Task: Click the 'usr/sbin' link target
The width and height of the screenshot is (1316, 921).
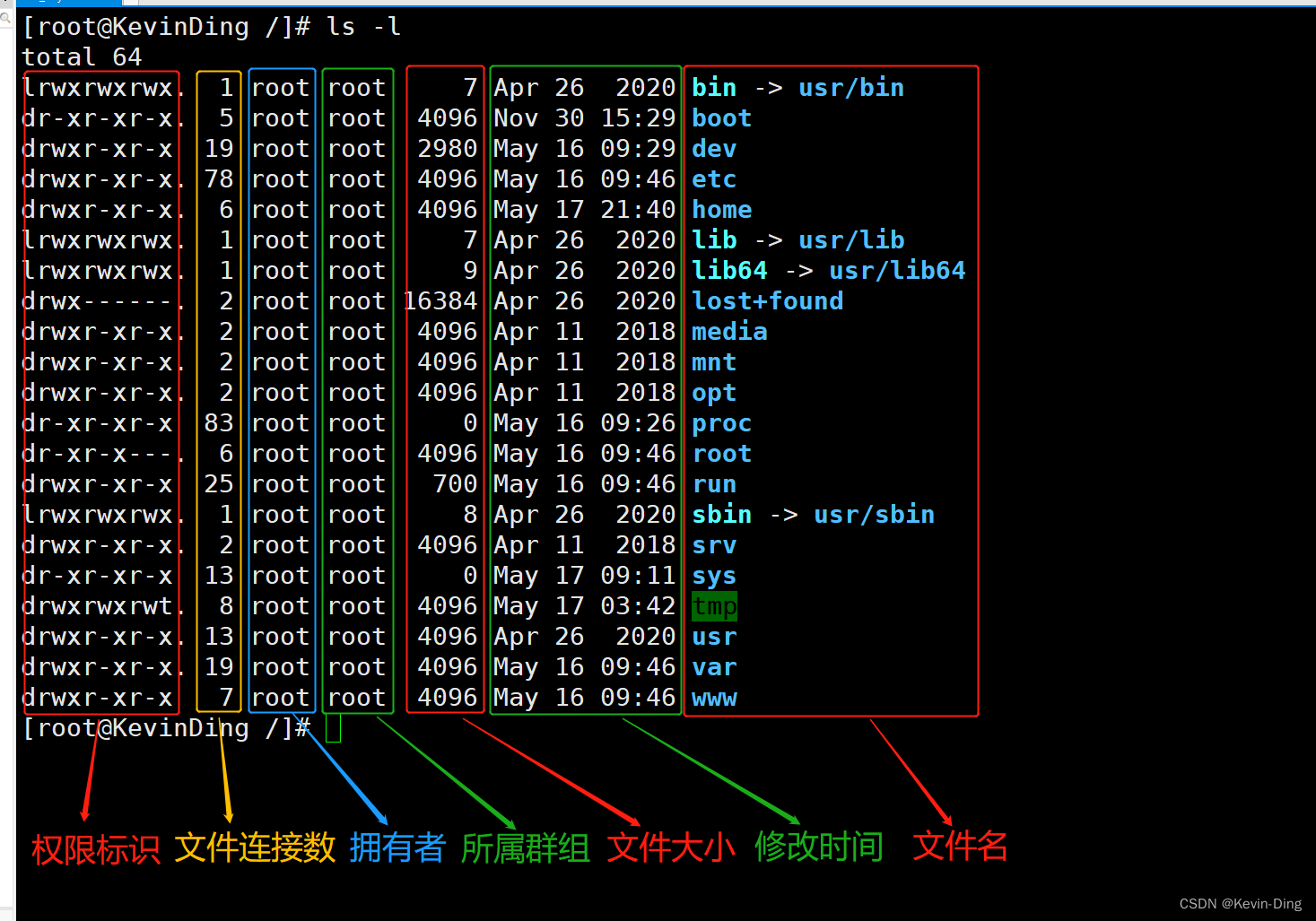Action: 874,515
